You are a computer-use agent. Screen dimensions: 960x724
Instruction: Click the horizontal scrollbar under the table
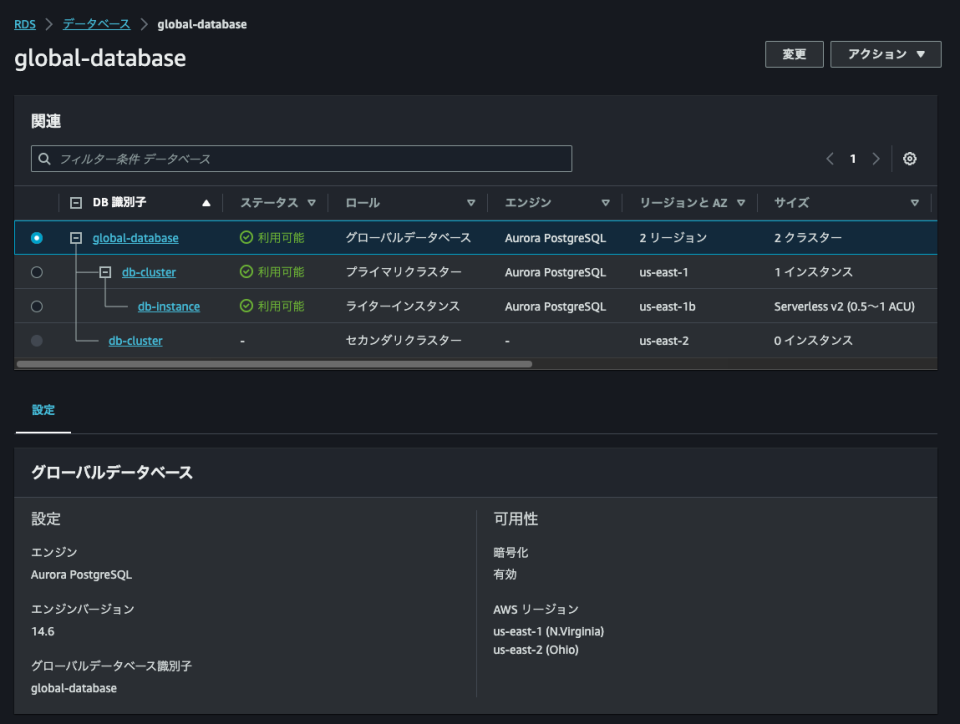pyautogui.click(x=274, y=364)
